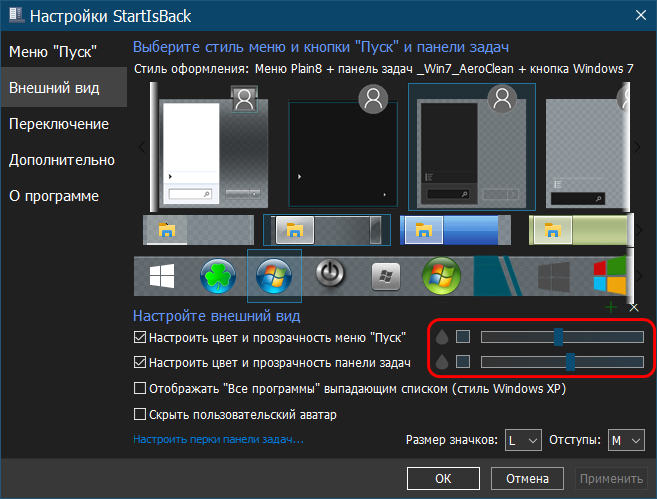Choose the green clover orb start button
The width and height of the screenshot is (657, 499).
coord(217,276)
